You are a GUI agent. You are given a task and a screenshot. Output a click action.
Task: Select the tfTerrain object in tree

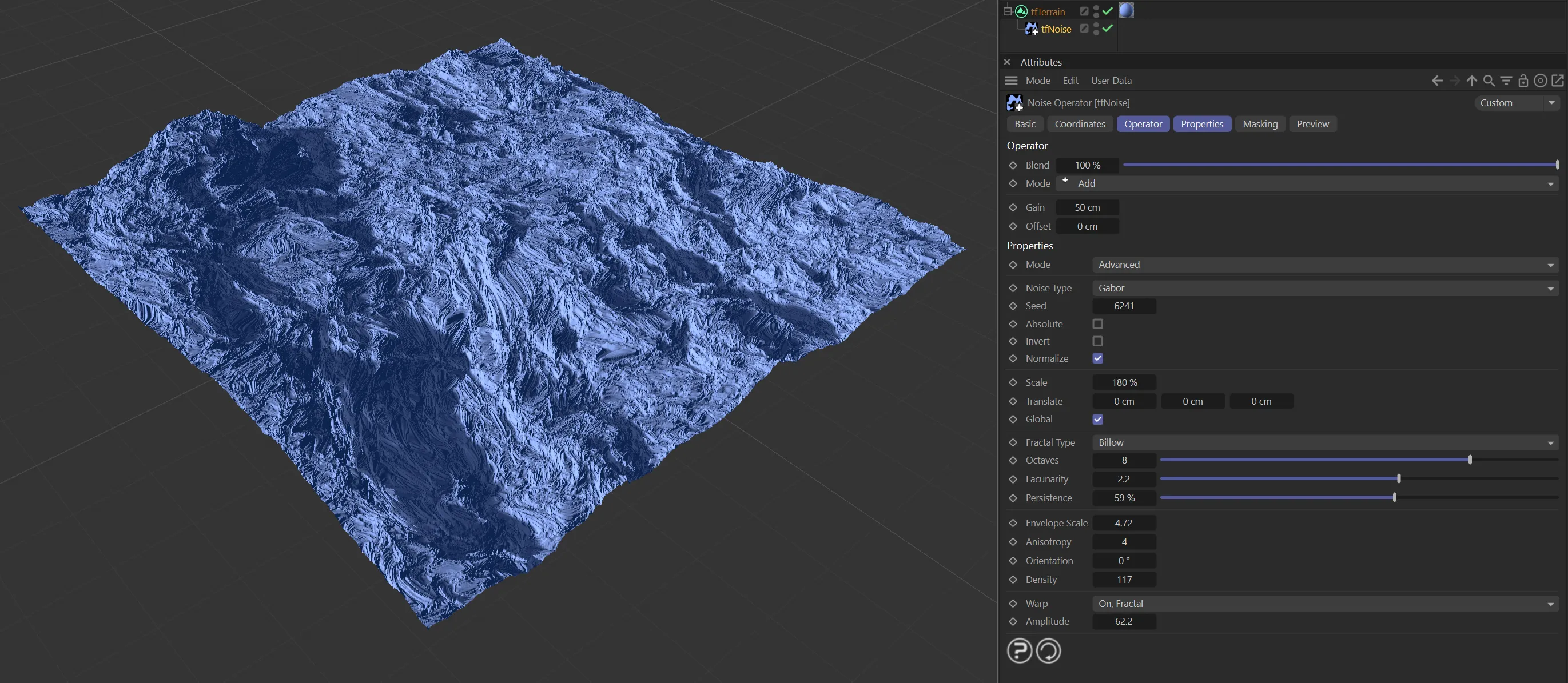[1048, 11]
